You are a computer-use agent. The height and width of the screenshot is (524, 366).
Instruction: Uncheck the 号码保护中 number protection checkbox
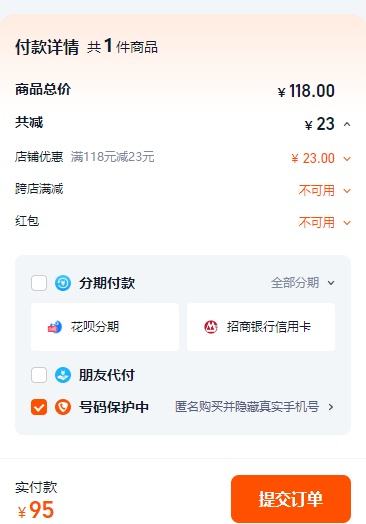pos(39,407)
